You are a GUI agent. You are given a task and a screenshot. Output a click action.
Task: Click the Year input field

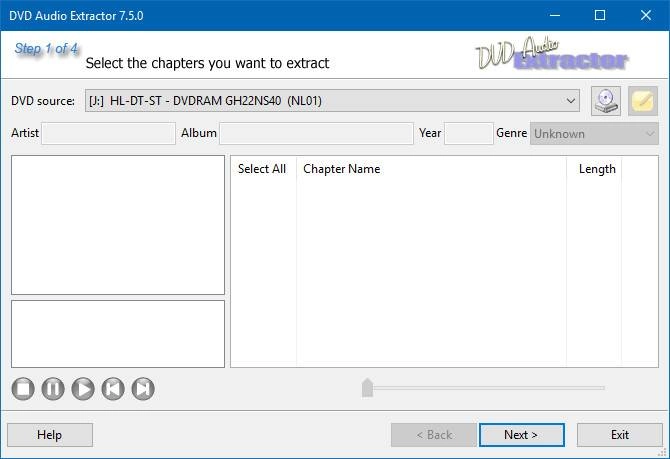(469, 134)
